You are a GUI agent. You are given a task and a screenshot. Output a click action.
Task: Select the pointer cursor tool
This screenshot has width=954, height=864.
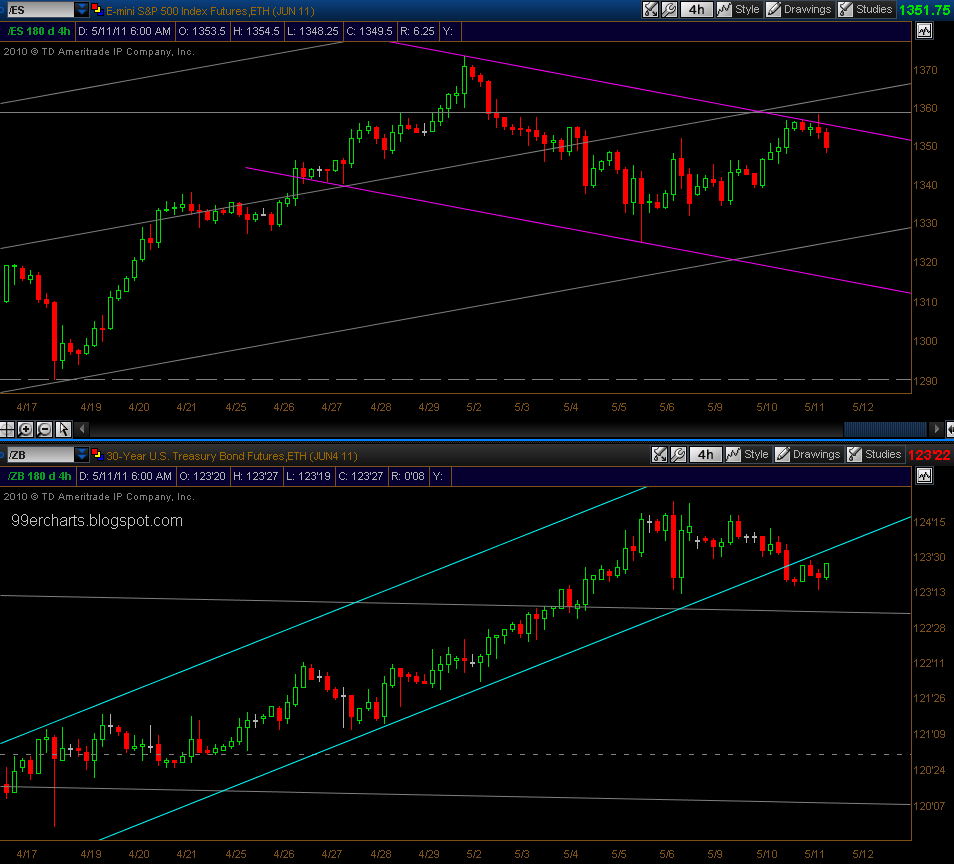[x=63, y=429]
